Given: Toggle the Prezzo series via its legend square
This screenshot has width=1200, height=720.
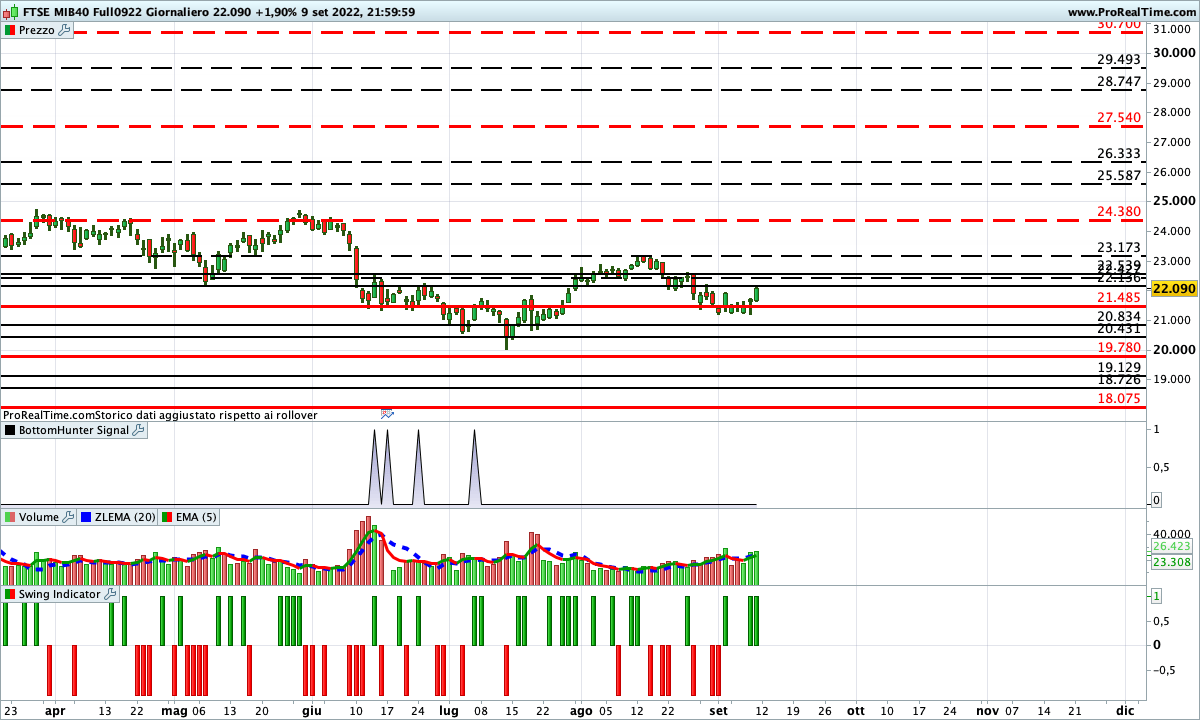Looking at the screenshot, I should pos(8,30).
